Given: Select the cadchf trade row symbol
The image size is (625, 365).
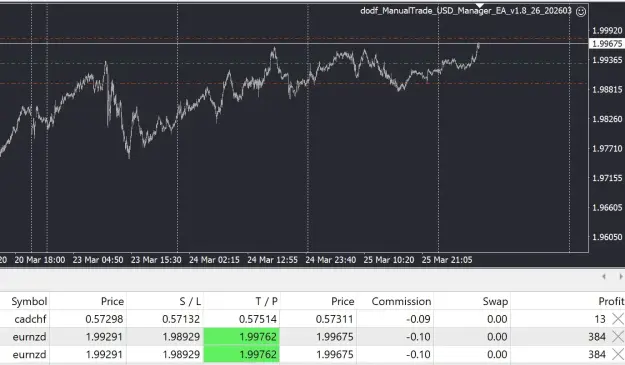Looking at the screenshot, I should pos(30,319).
